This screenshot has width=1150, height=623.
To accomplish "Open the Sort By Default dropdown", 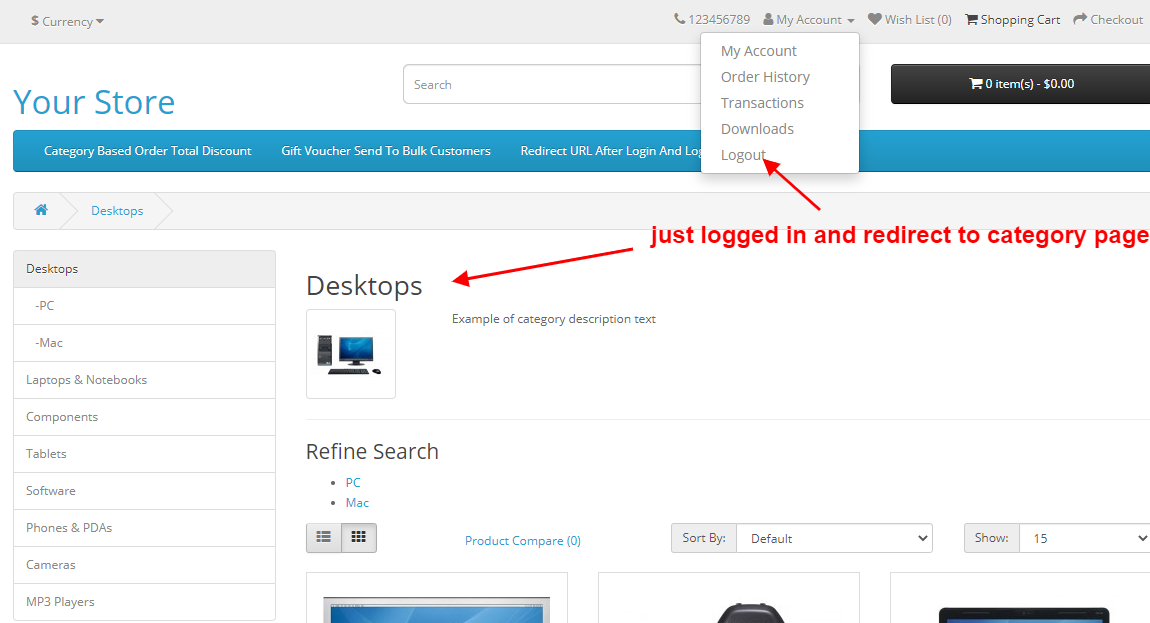I will click(x=834, y=538).
